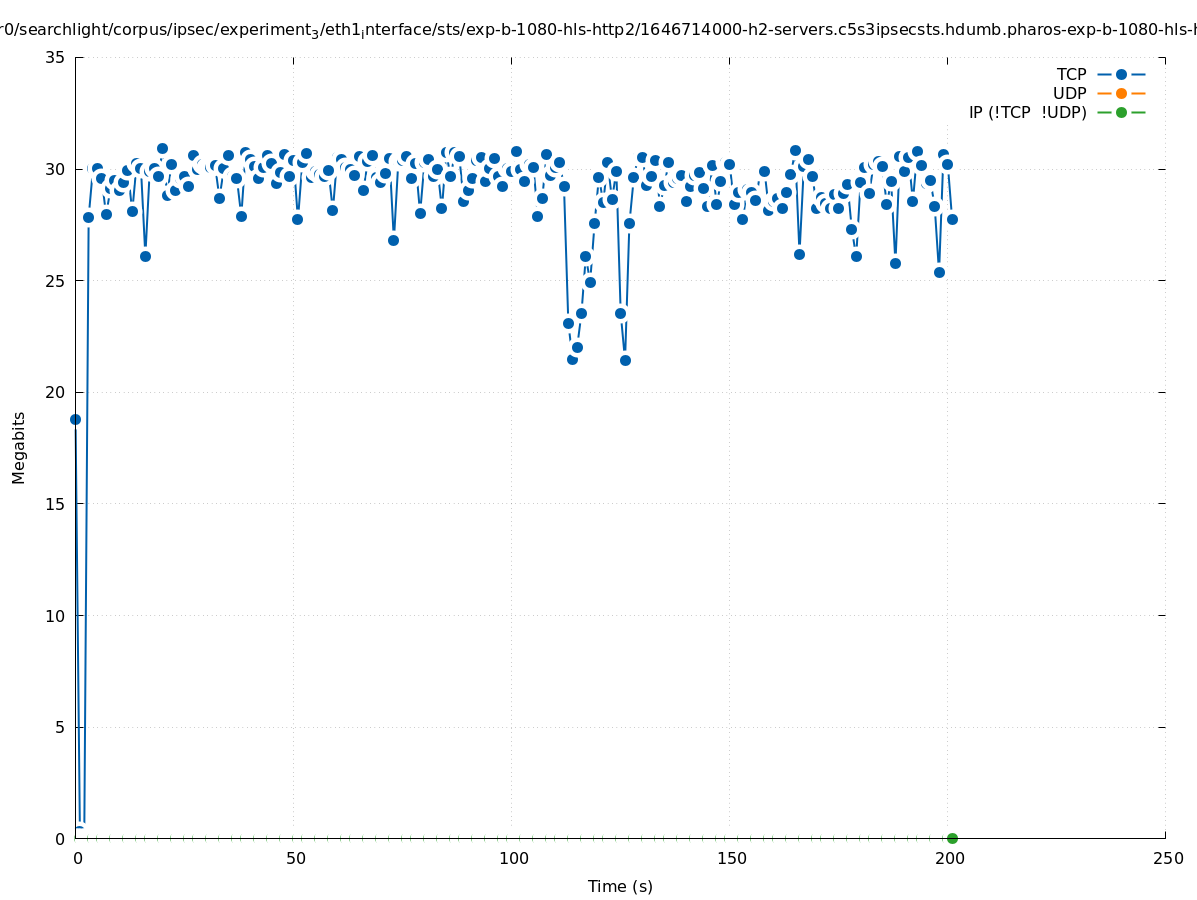Click the first TCP data point at time zero

[x=75, y=419]
